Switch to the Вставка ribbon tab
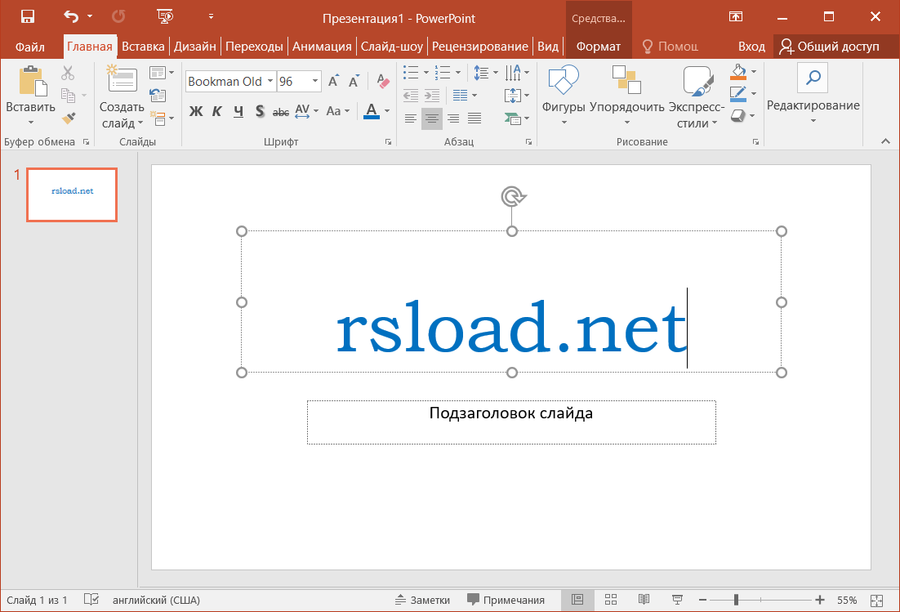 point(143,46)
